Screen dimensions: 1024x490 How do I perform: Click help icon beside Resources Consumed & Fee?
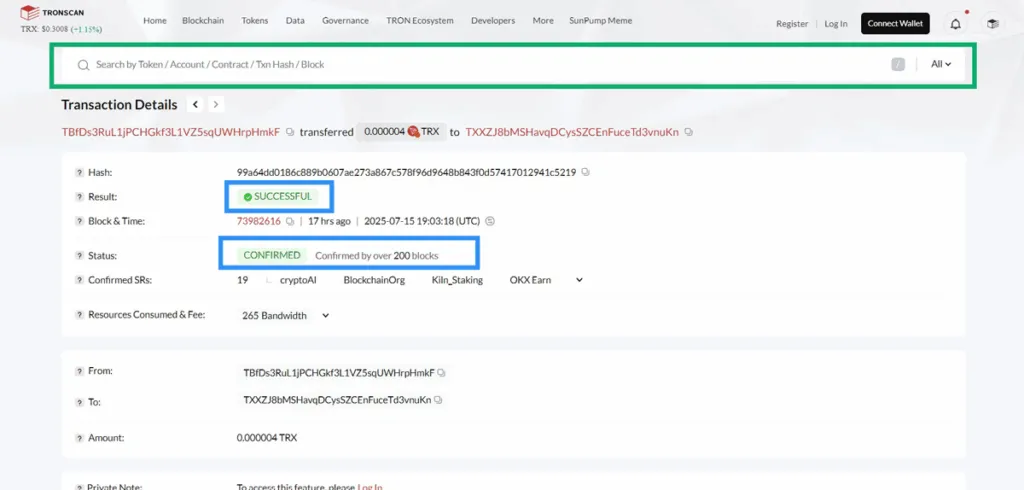coord(80,315)
